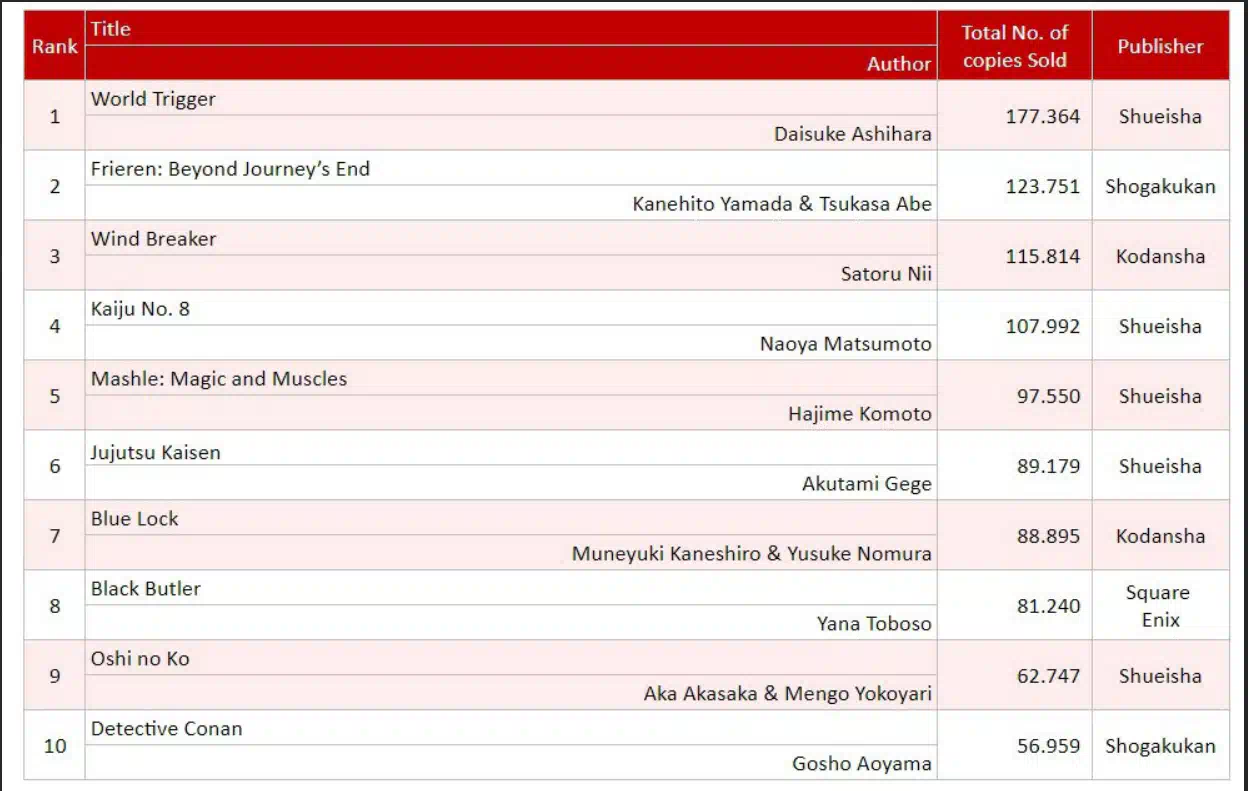Click the 107.992 copies sold value
1248x791 pixels.
click(1042, 326)
